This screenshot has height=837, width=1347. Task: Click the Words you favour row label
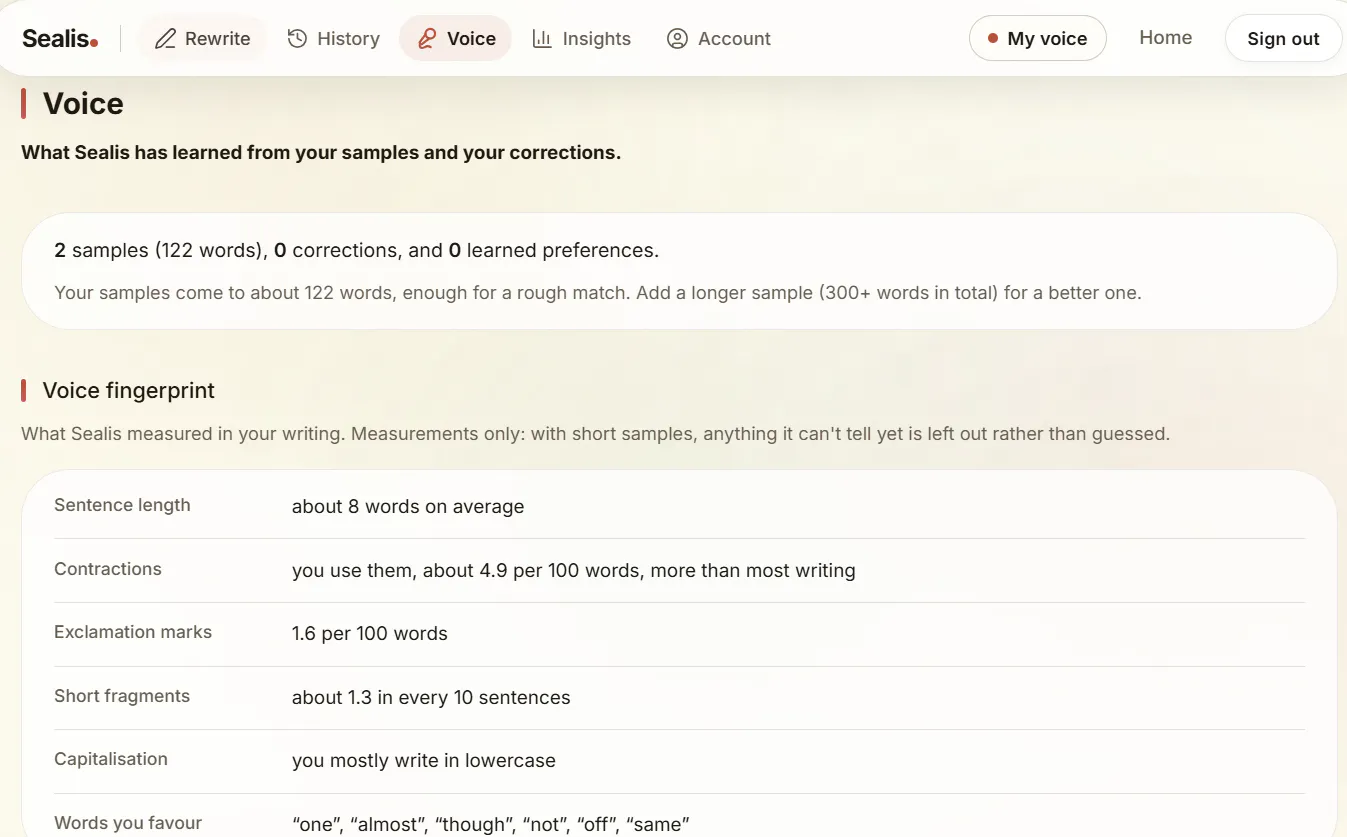[x=128, y=823]
